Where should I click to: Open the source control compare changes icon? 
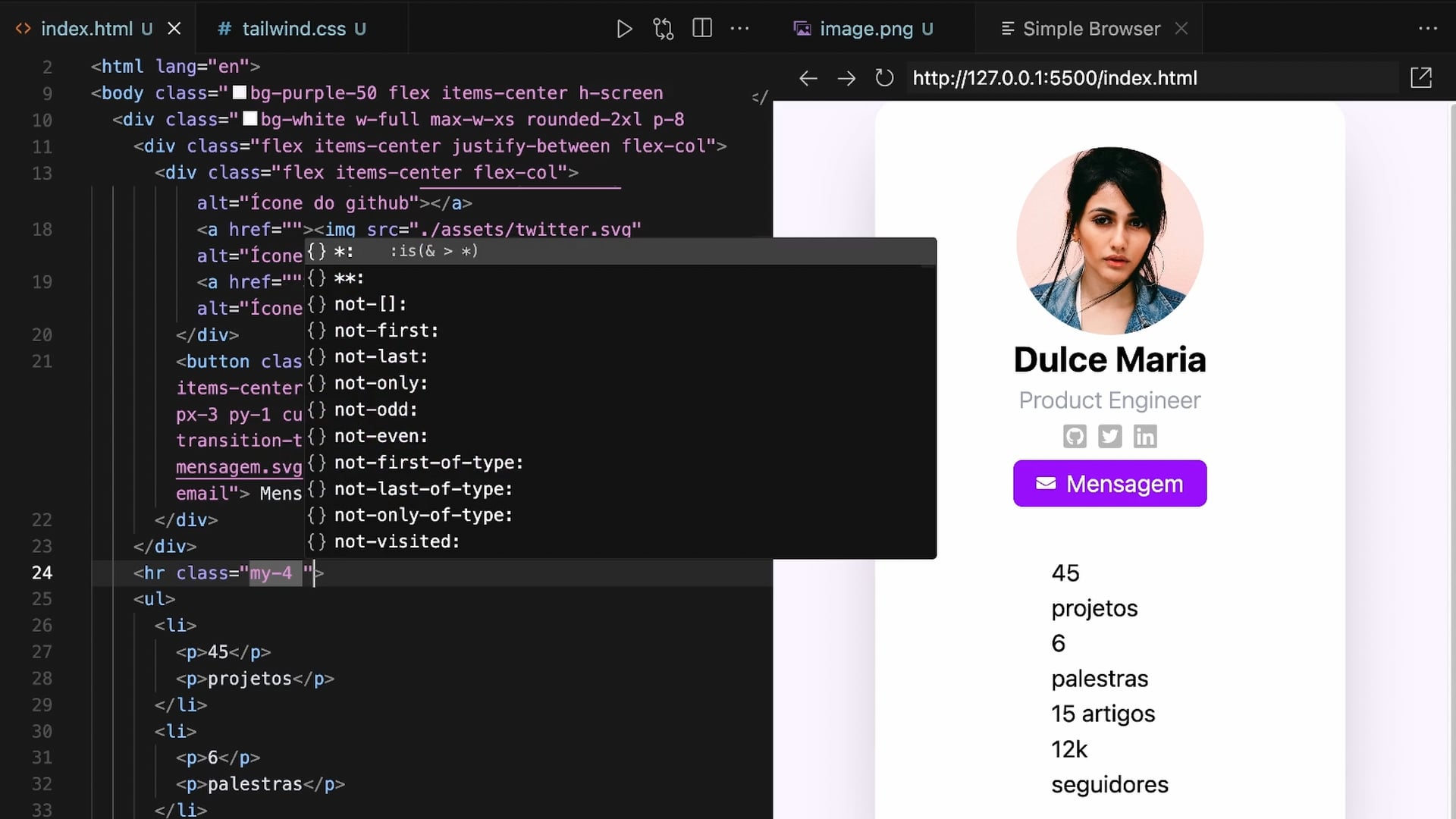tap(663, 29)
